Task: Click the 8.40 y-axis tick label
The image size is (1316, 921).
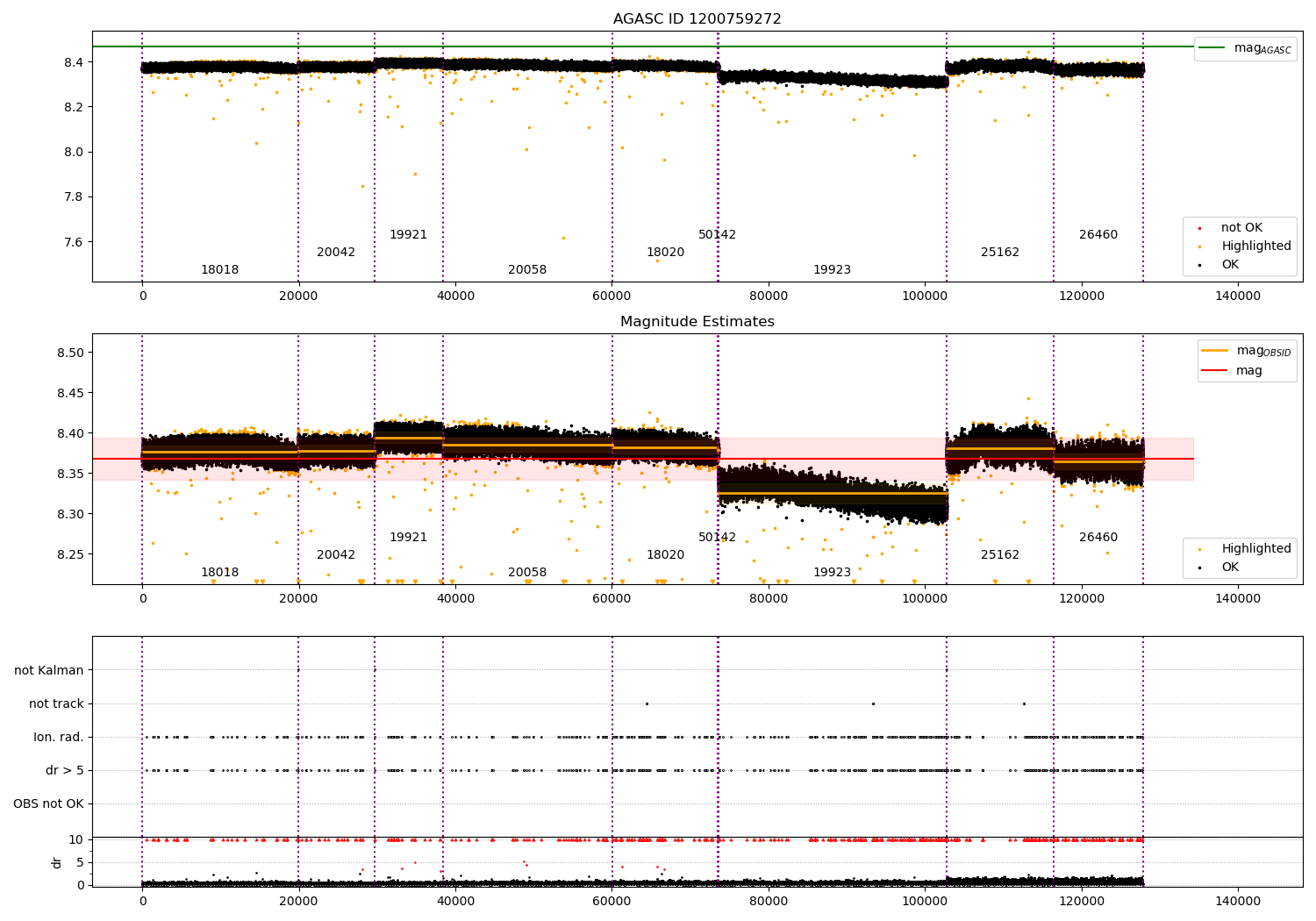Action: (70, 433)
